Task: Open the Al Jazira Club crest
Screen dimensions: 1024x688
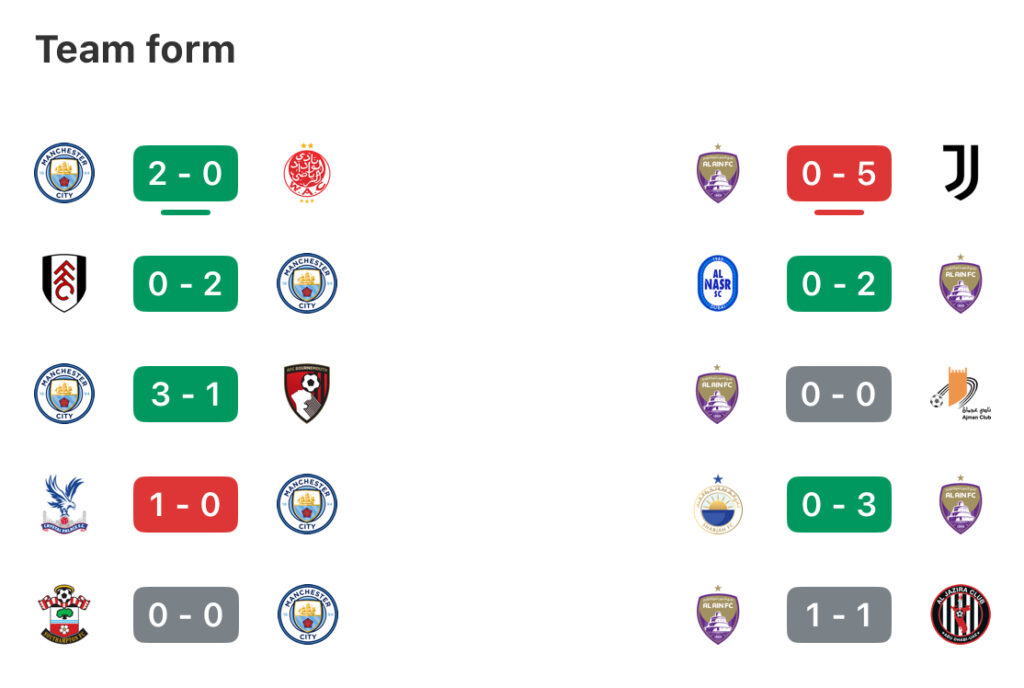Action: tap(961, 614)
